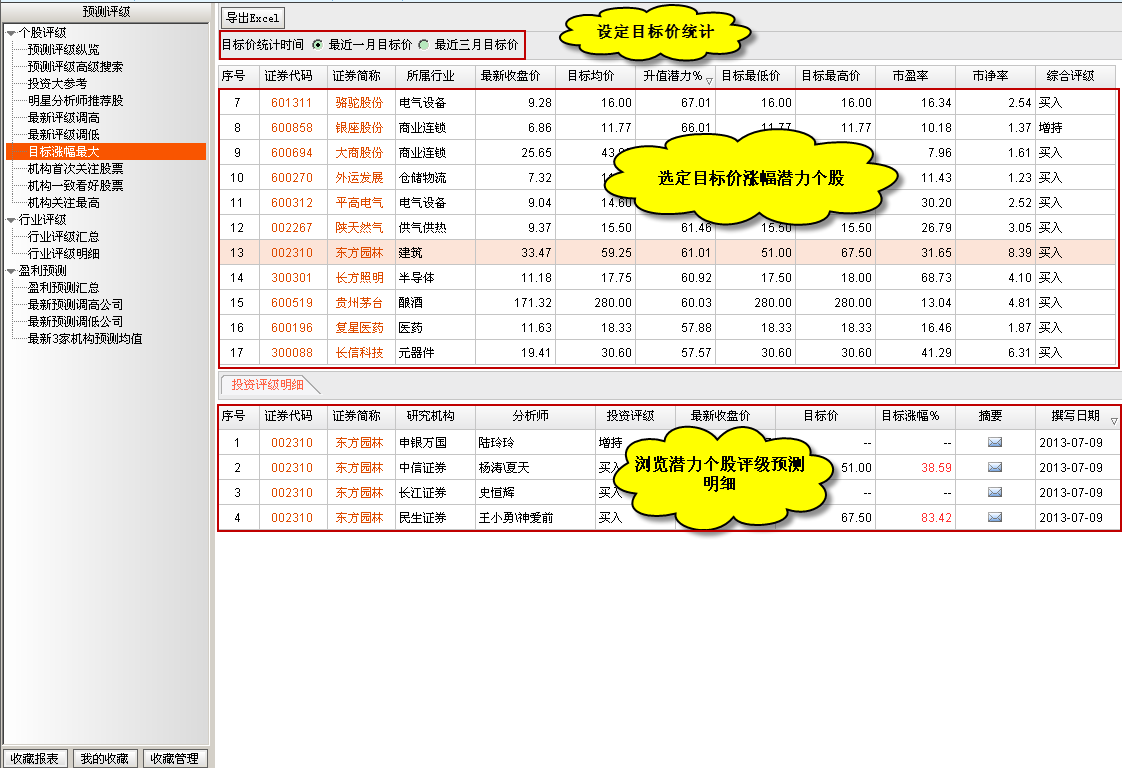Click stock code 600519 link
Image resolution: width=1122 pixels, height=768 pixels.
[x=291, y=302]
